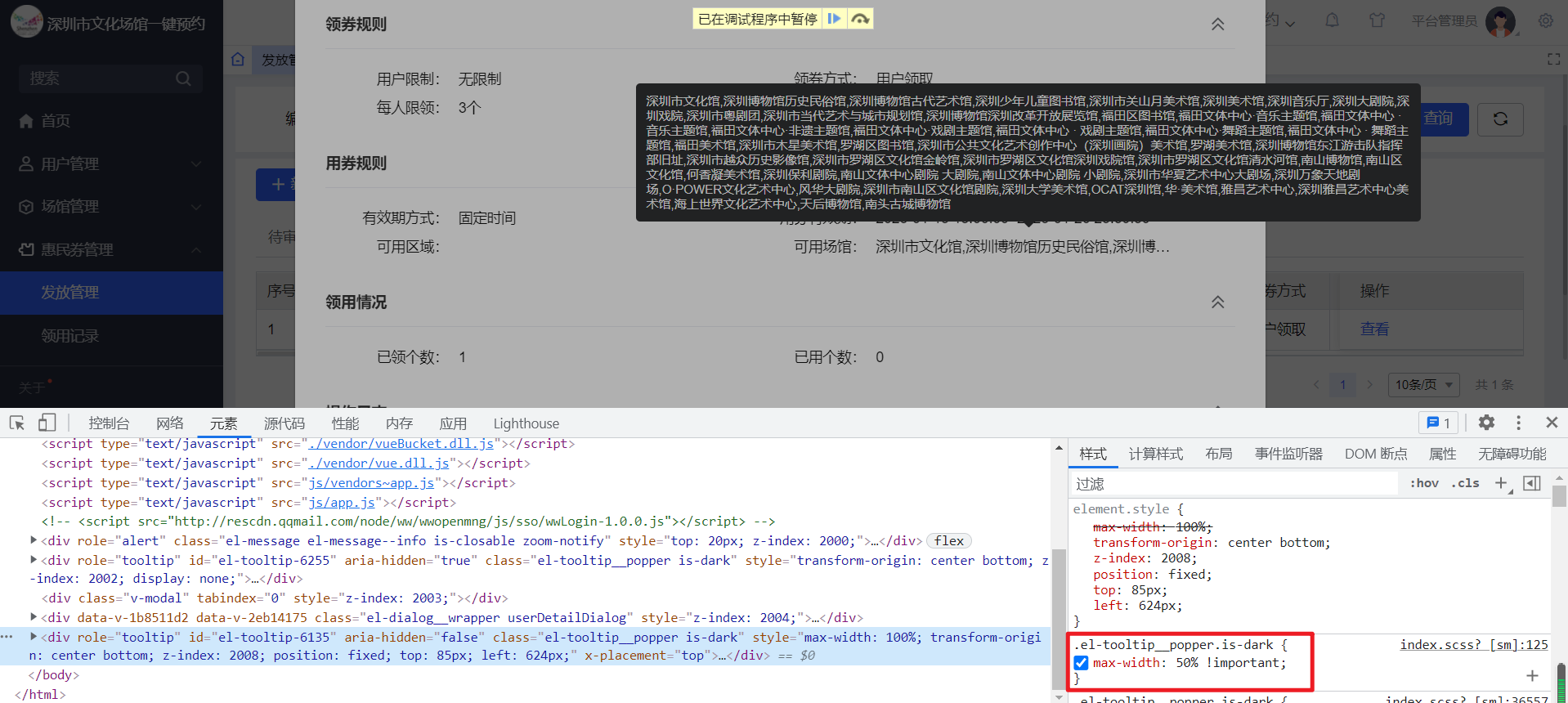
Task: Open the 10条/页 page size dropdown
Action: pos(1423,384)
